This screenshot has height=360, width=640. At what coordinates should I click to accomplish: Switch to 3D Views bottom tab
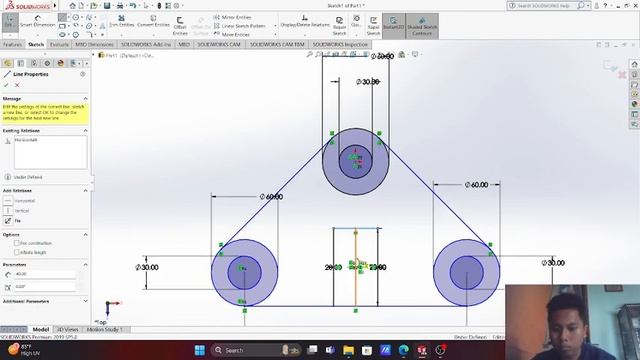(67, 329)
